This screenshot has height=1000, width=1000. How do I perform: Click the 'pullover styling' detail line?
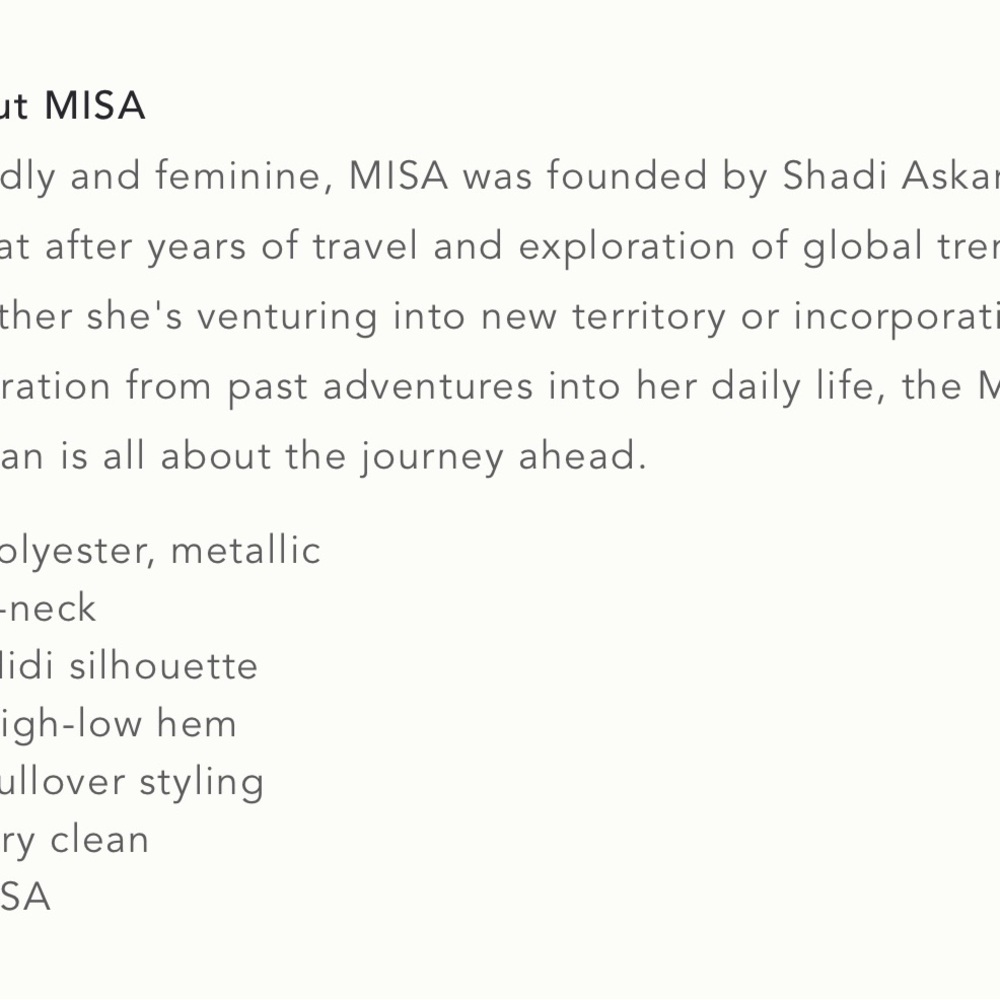pos(131,781)
